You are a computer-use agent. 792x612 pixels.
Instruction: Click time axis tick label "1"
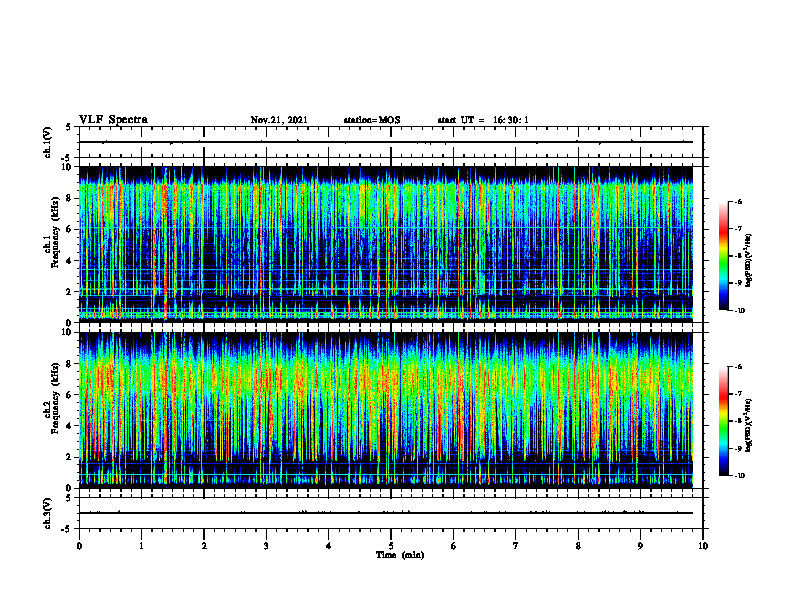[141, 546]
